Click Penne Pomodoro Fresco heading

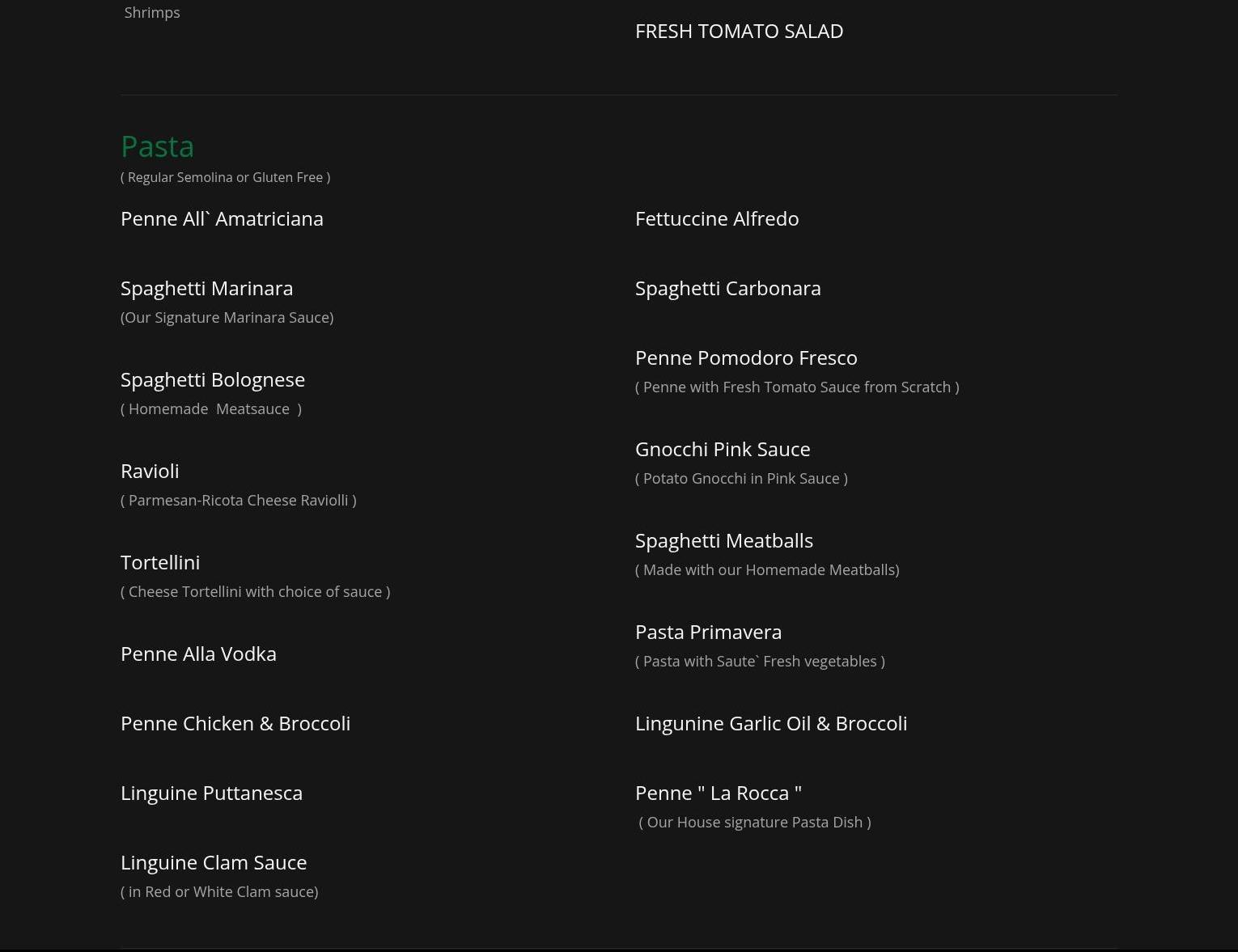pos(745,358)
